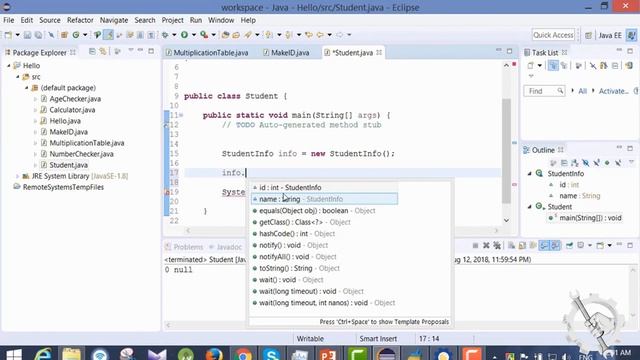Click Remove Launch X icon in Console
Image resolution: width=640 pixels, height=360 pixels.
(x=486, y=245)
